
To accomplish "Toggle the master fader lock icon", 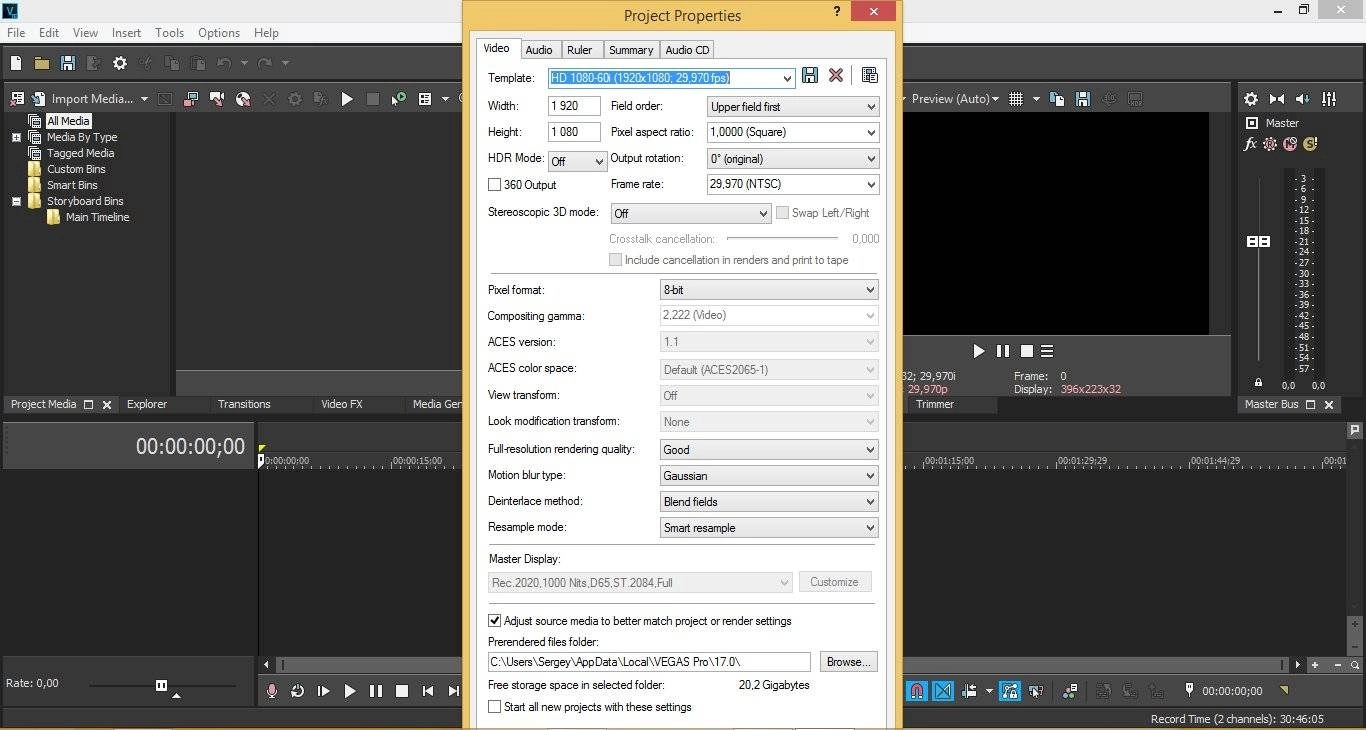I will [1258, 383].
